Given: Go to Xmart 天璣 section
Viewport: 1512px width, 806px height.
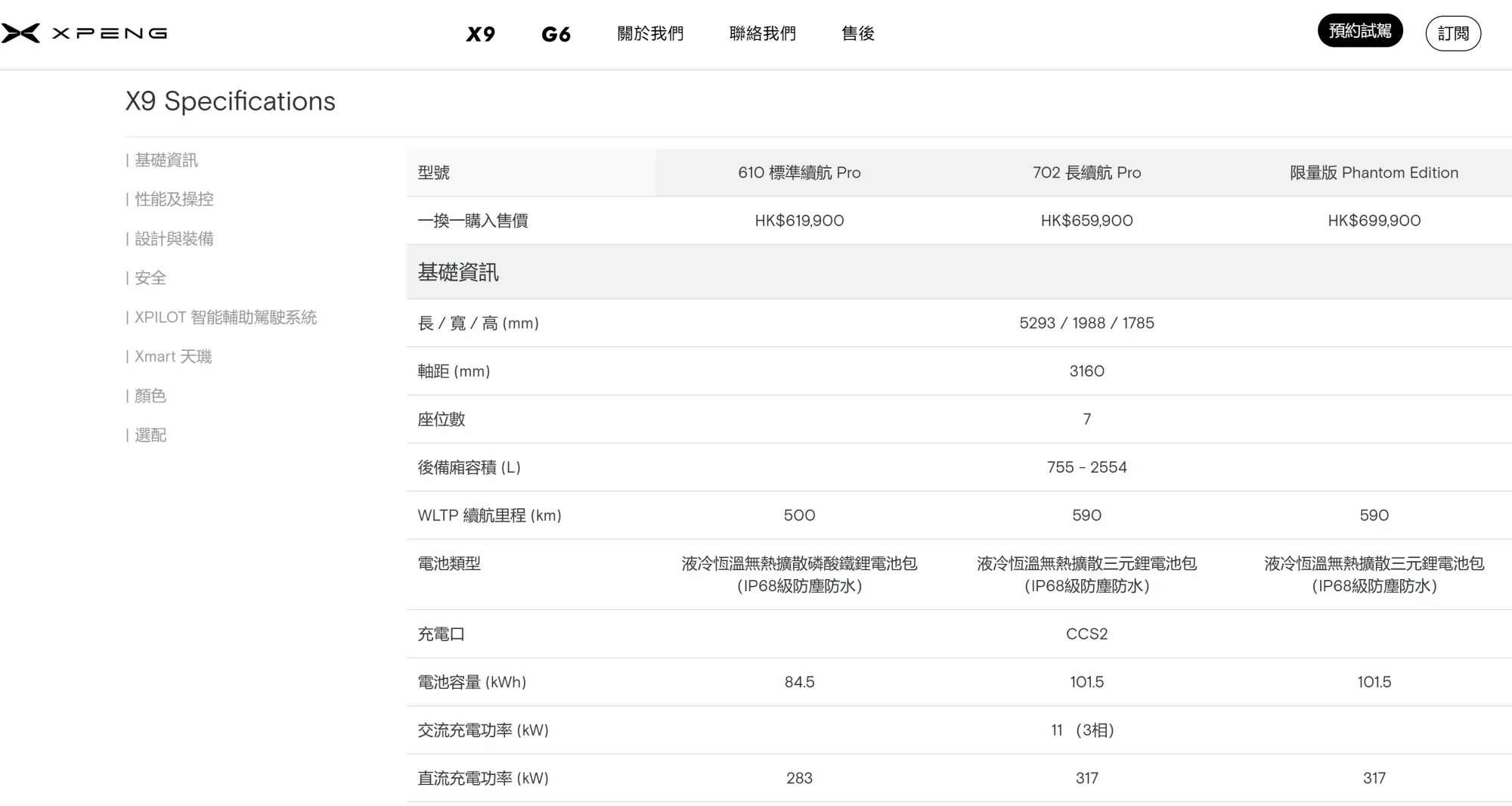Looking at the screenshot, I should point(172,357).
